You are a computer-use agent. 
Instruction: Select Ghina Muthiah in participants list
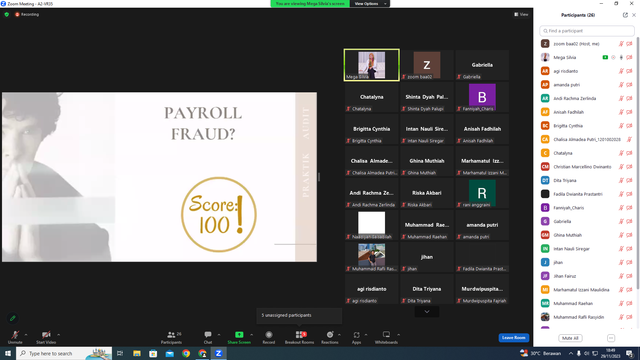(x=587, y=235)
